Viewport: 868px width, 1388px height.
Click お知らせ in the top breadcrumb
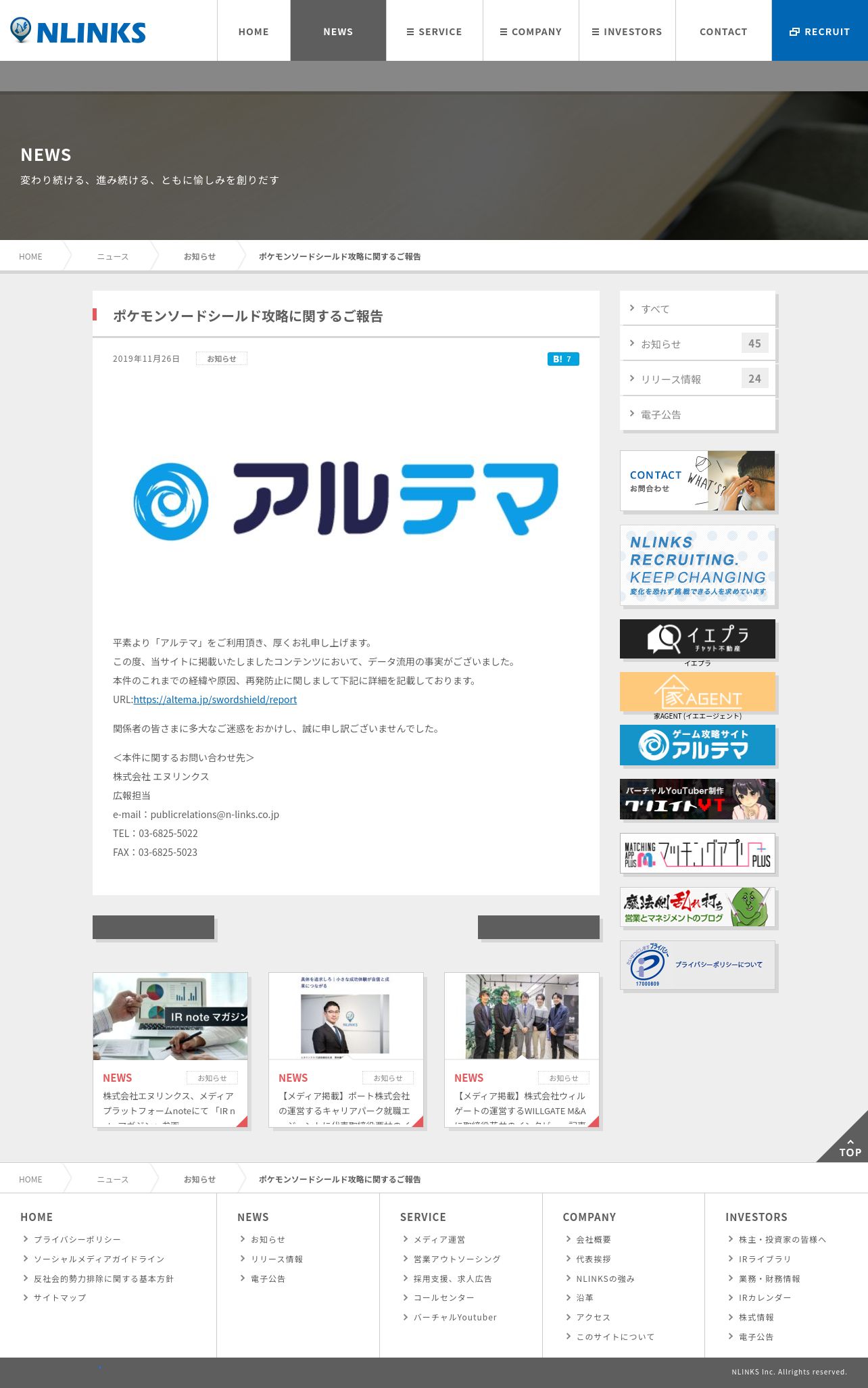coord(199,256)
